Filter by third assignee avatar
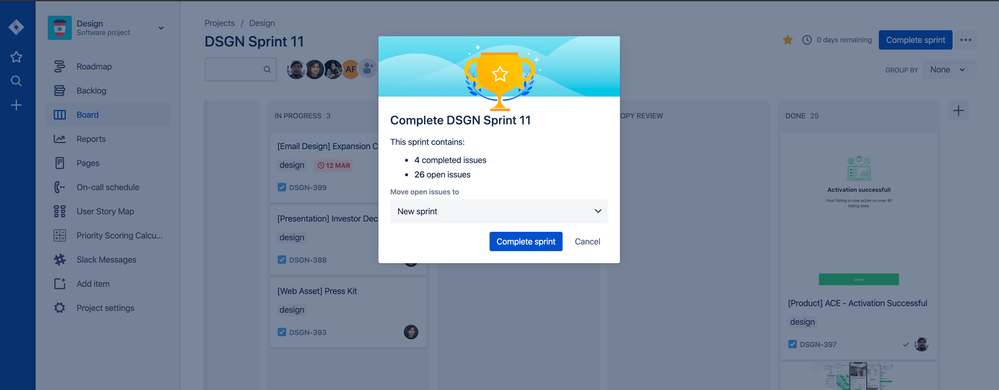Image resolution: width=999 pixels, height=390 pixels. click(x=333, y=69)
